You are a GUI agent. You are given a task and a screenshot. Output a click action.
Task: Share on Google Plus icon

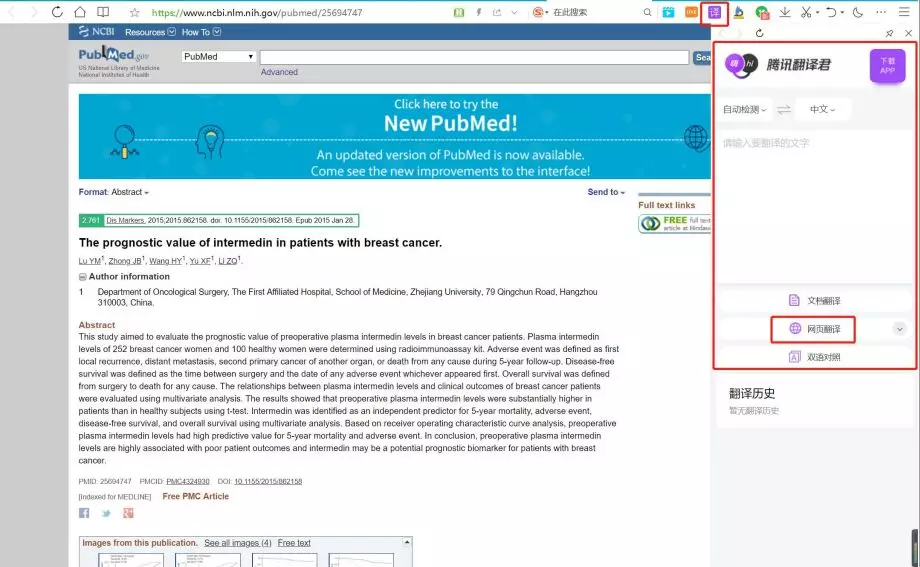(x=128, y=513)
